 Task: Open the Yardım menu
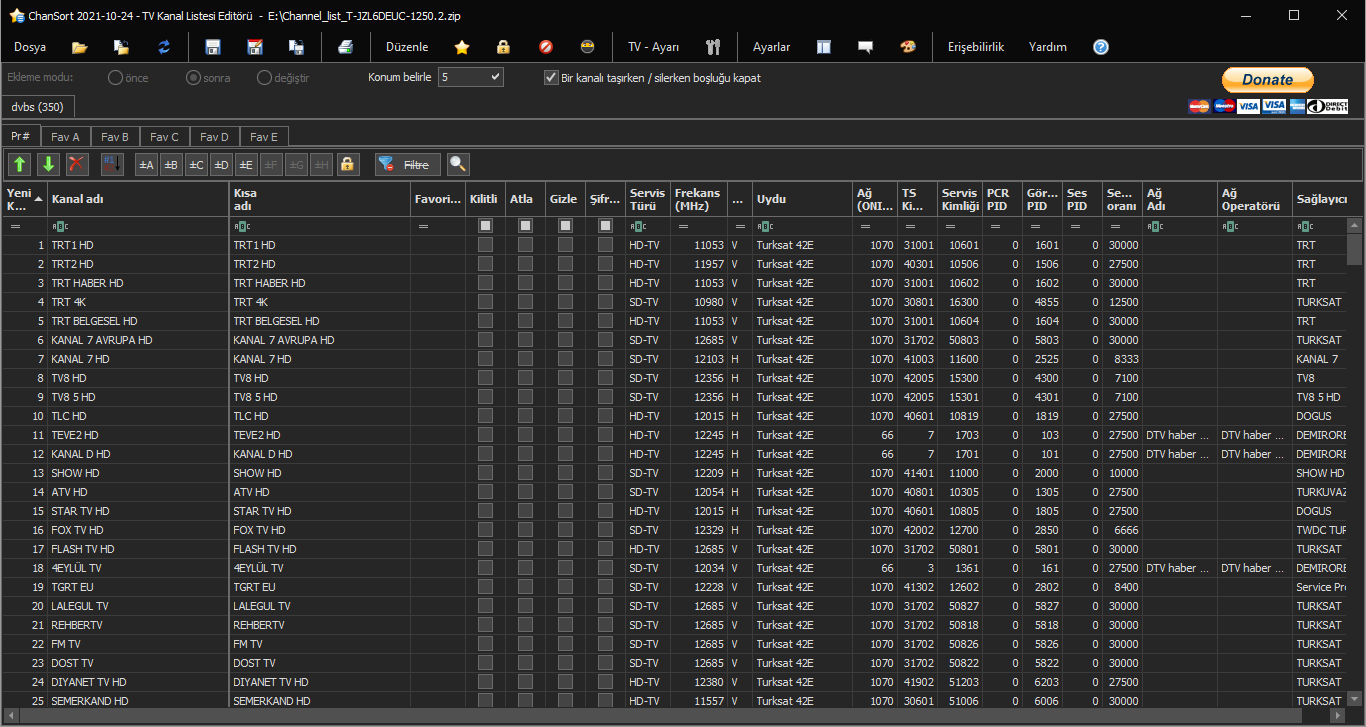point(1048,47)
